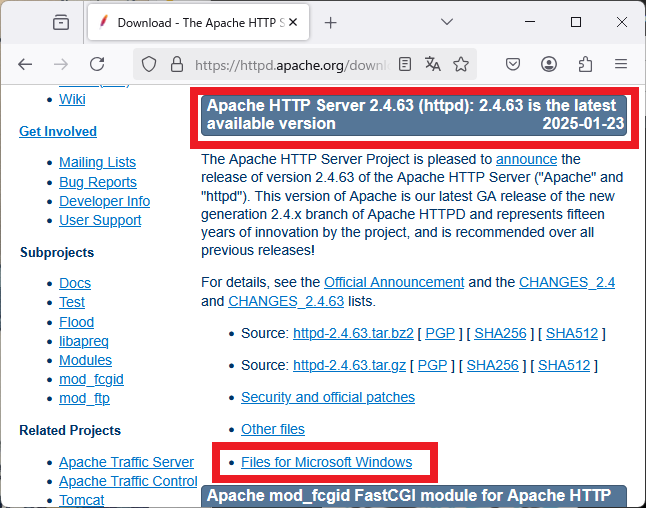Click the Apache HTTP Server 2.4.63 heading
The height and width of the screenshot is (508, 646).
[414, 115]
